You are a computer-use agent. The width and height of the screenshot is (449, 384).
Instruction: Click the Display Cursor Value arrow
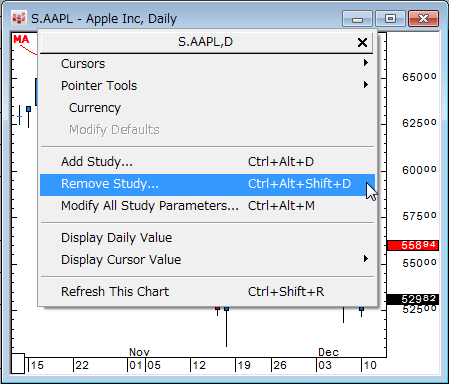[x=366, y=259]
